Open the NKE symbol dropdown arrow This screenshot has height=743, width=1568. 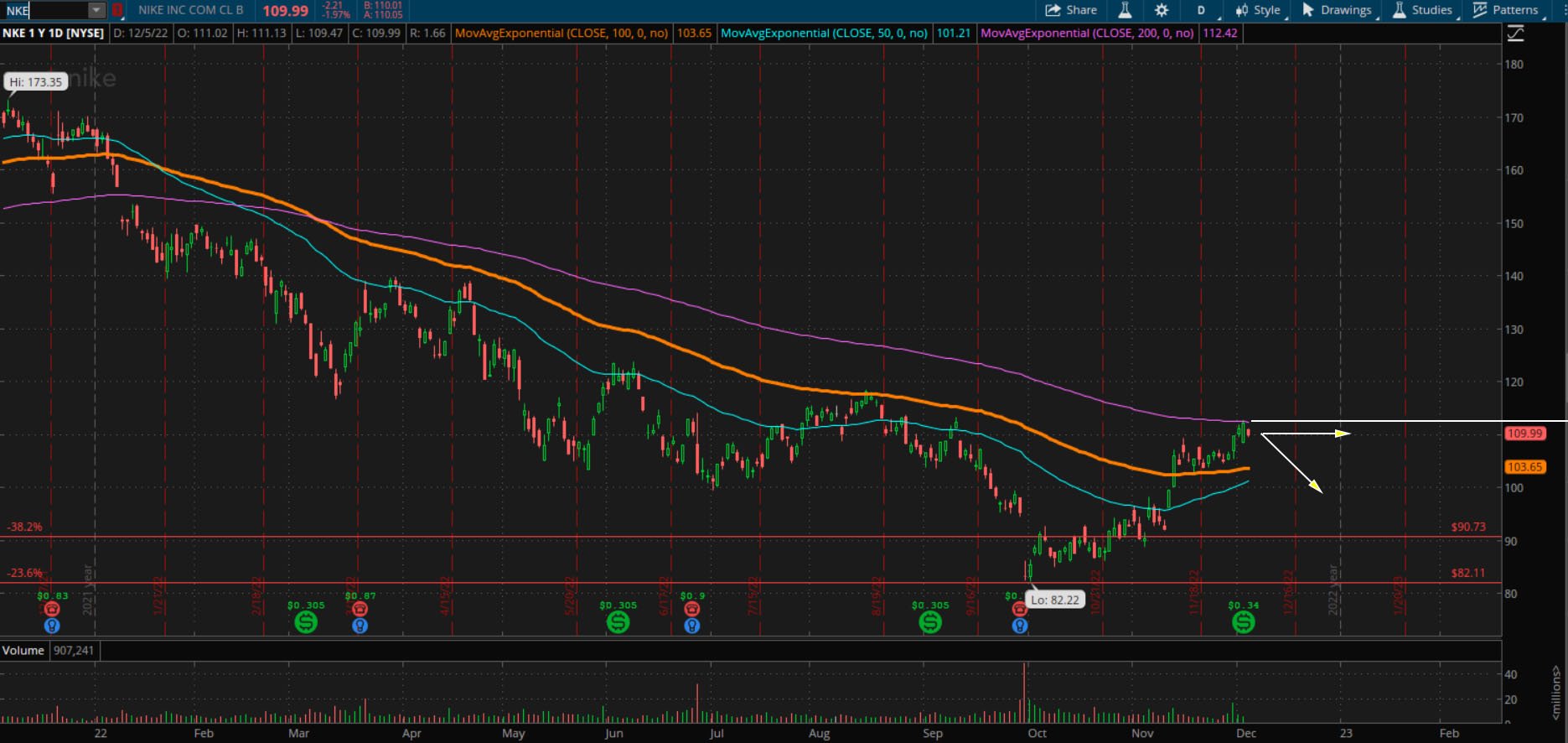pos(96,10)
